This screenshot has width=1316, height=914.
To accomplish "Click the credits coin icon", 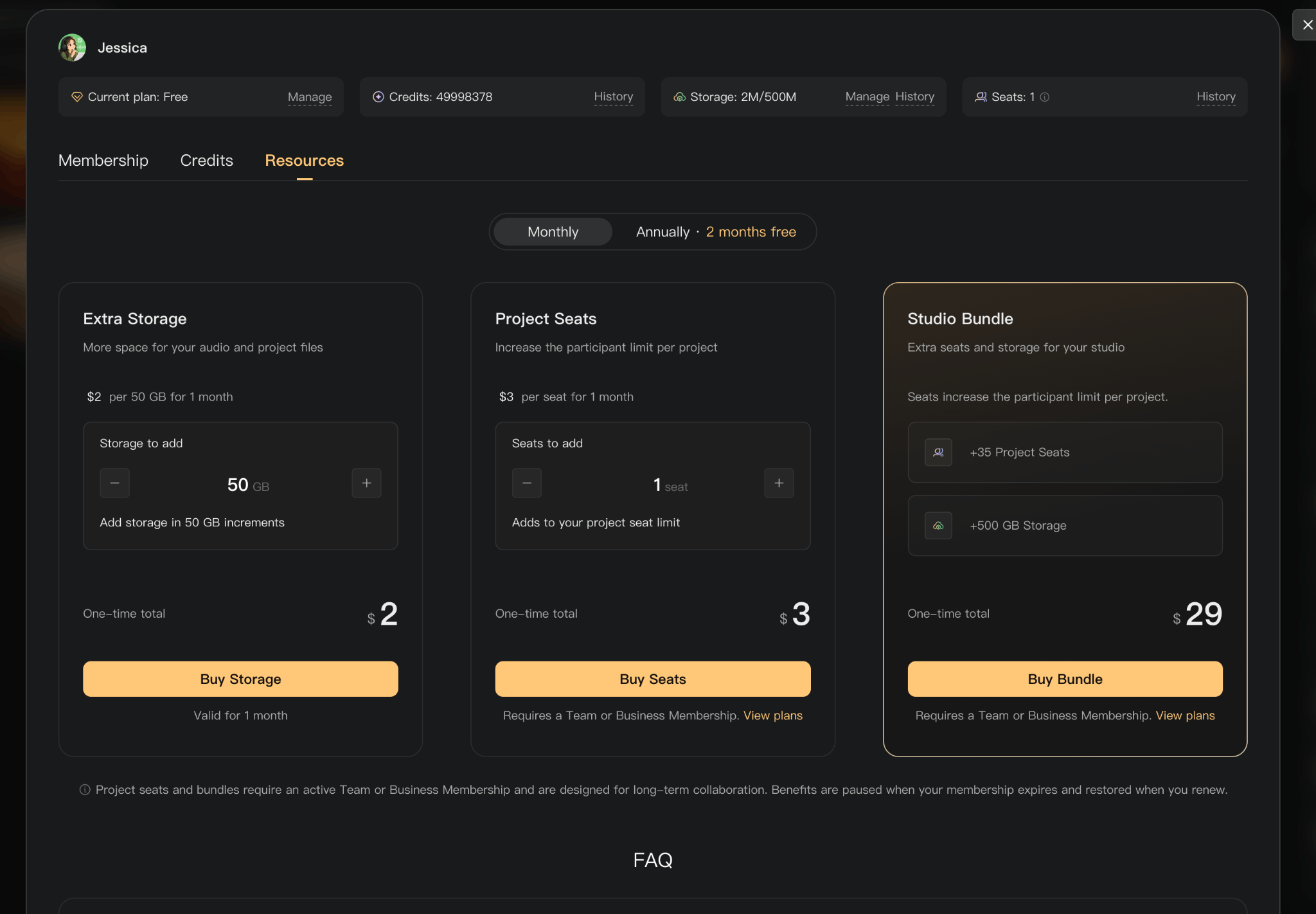I will (378, 97).
